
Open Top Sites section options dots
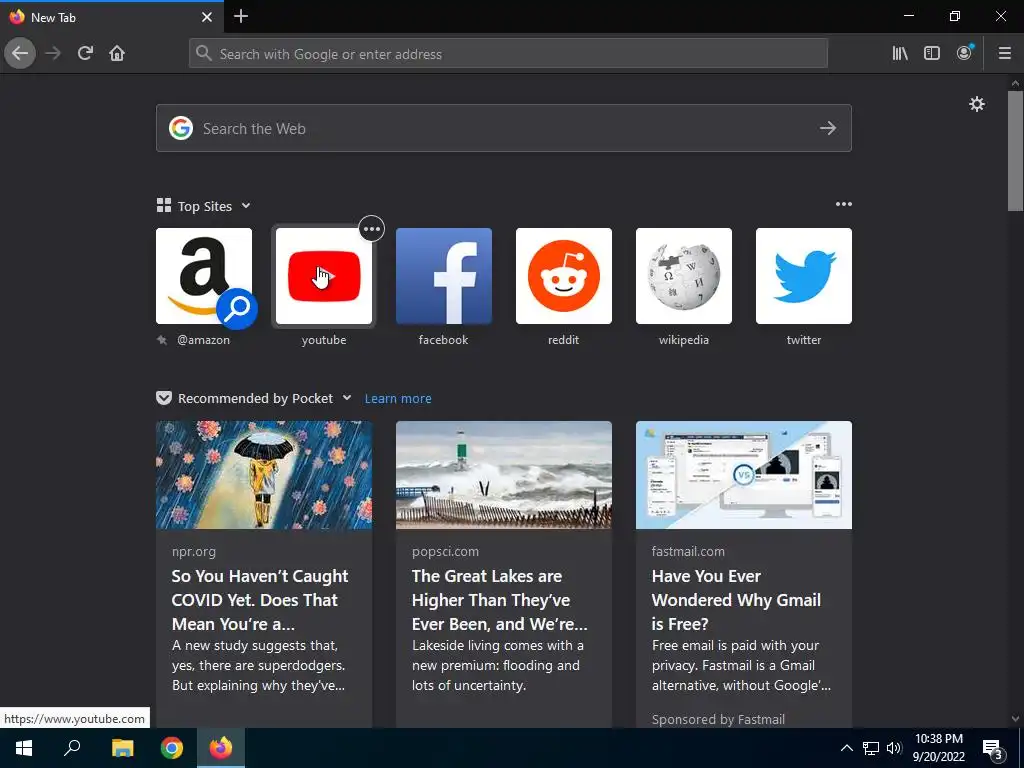(844, 204)
